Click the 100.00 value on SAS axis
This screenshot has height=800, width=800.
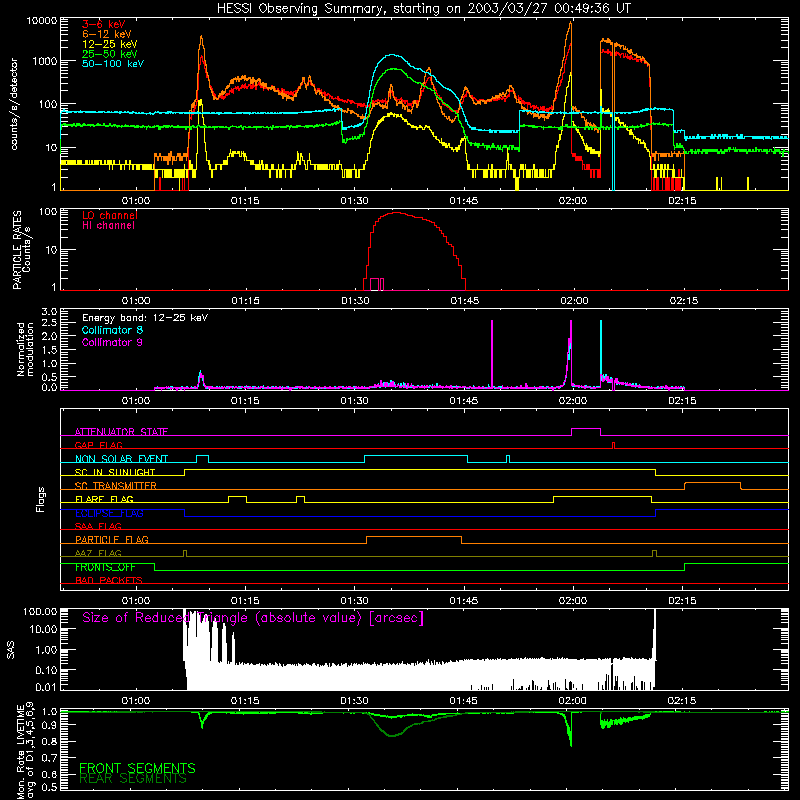(40, 611)
